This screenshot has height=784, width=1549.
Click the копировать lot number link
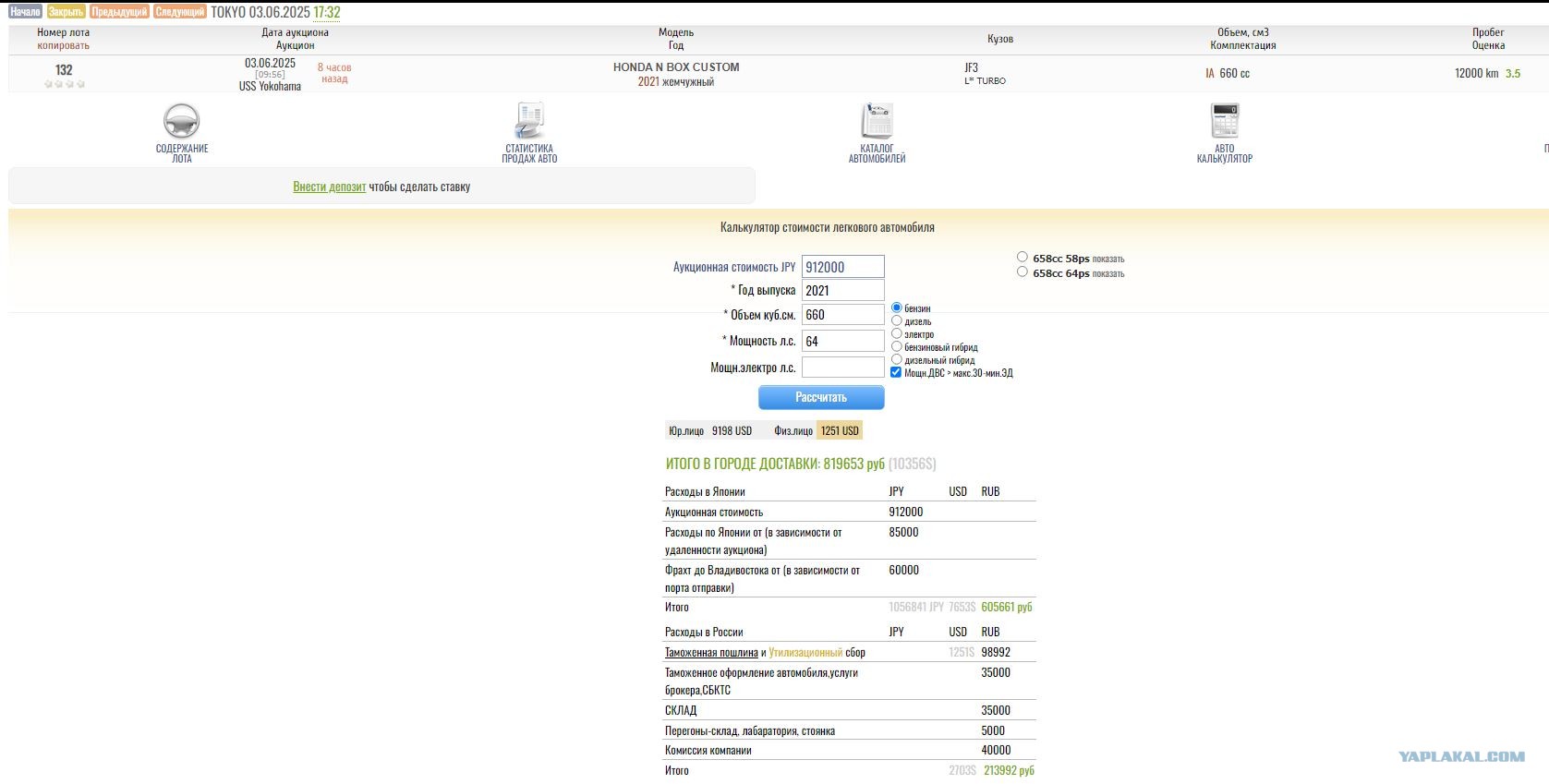(64, 45)
